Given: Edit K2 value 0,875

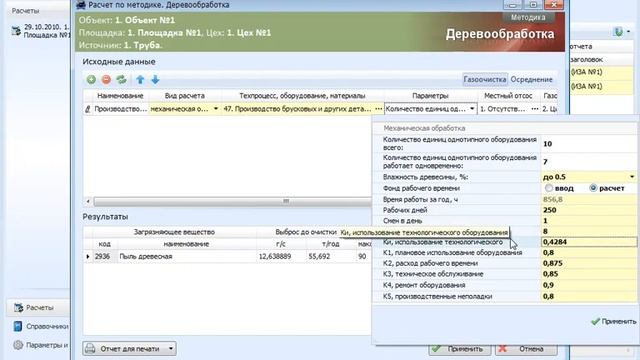Looking at the screenshot, I should coord(589,263).
